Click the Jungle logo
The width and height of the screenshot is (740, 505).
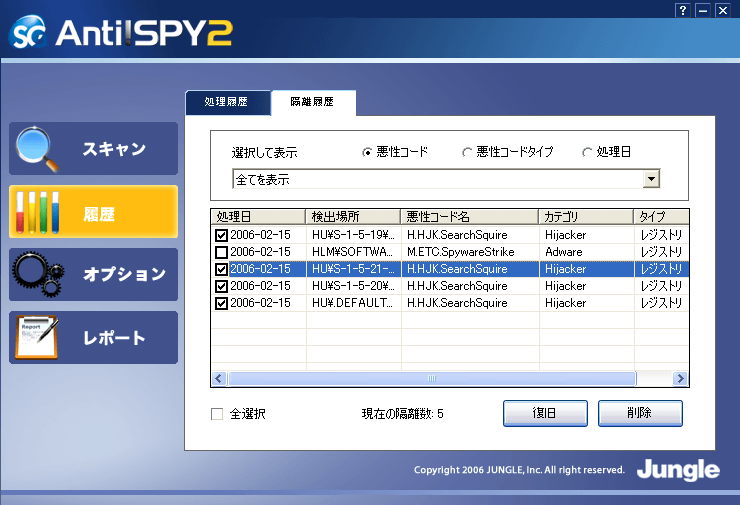coord(678,470)
